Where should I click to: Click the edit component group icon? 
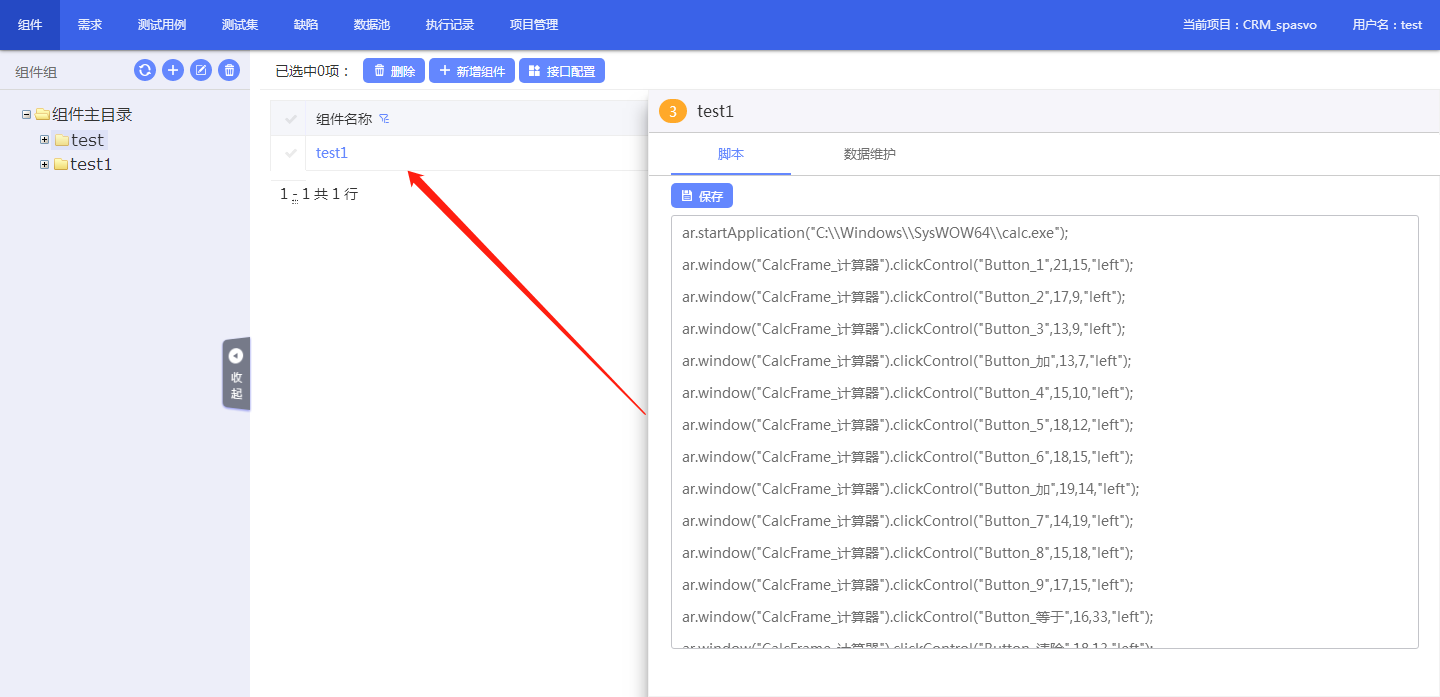click(x=201, y=70)
